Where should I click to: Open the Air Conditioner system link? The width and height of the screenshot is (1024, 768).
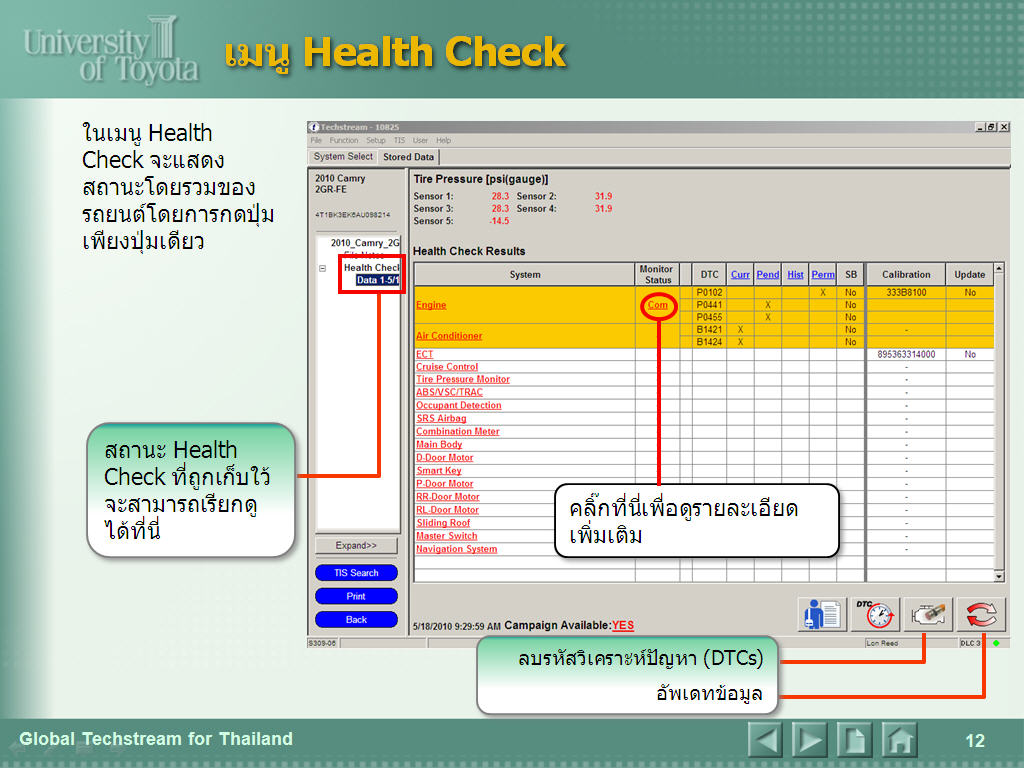coord(449,336)
